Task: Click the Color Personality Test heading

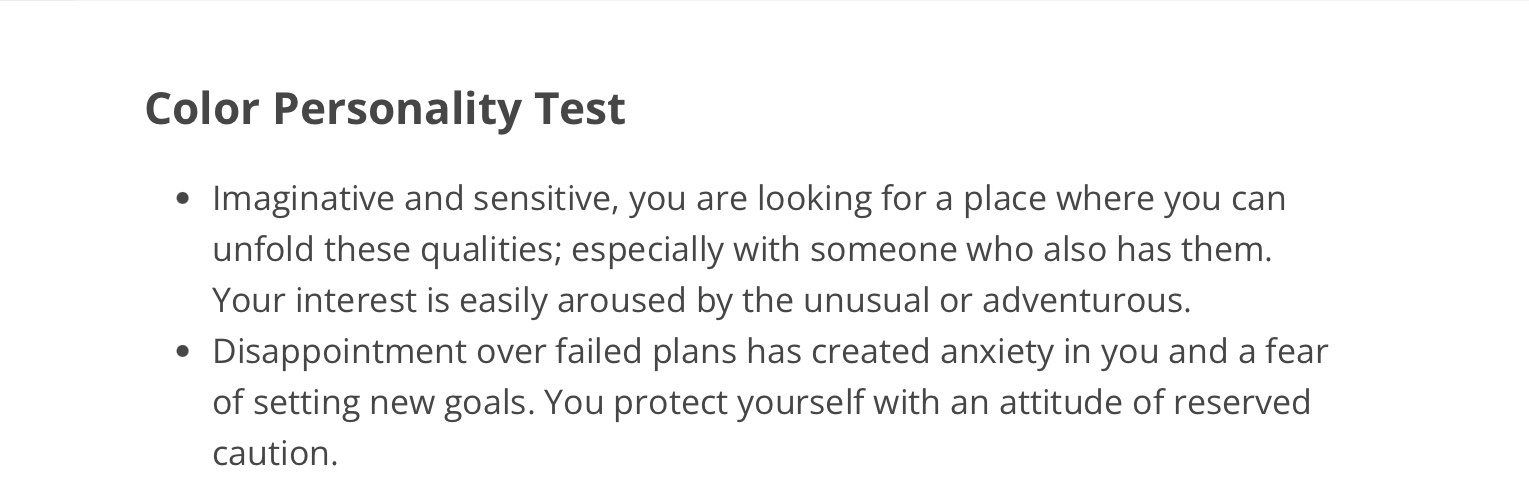Action: pyautogui.click(x=385, y=108)
